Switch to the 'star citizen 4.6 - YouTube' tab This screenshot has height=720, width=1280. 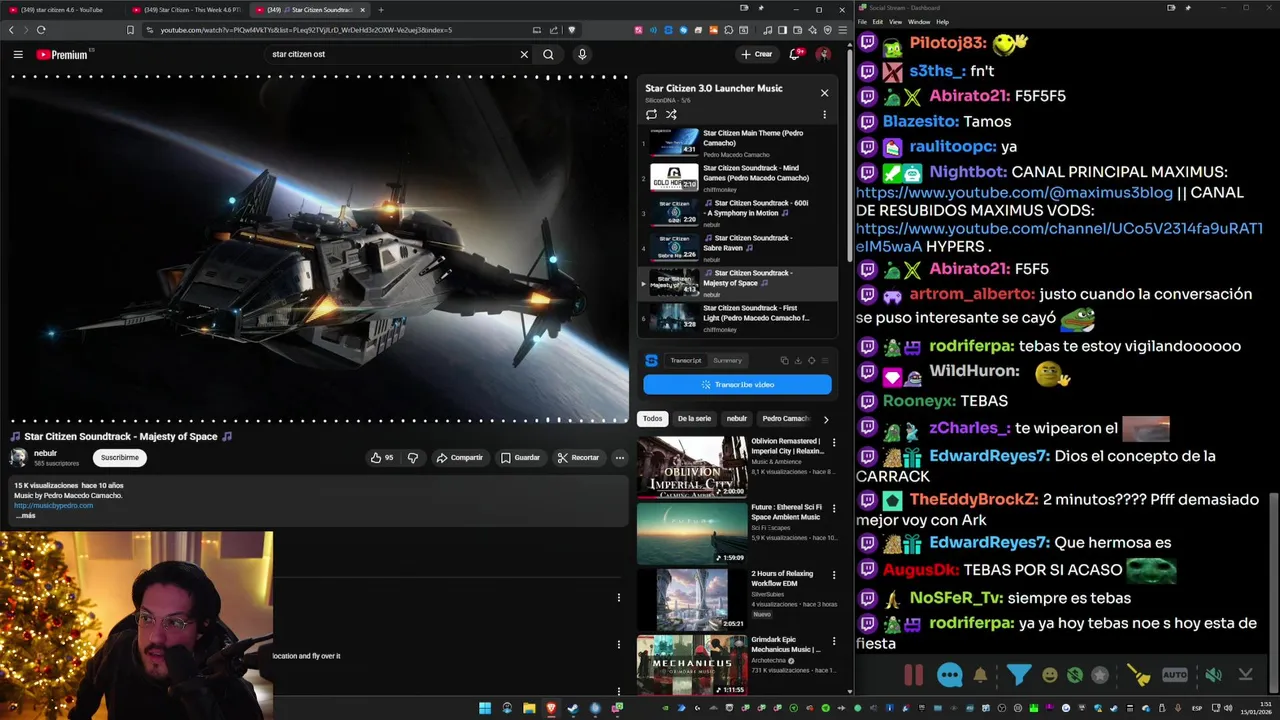pos(62,10)
